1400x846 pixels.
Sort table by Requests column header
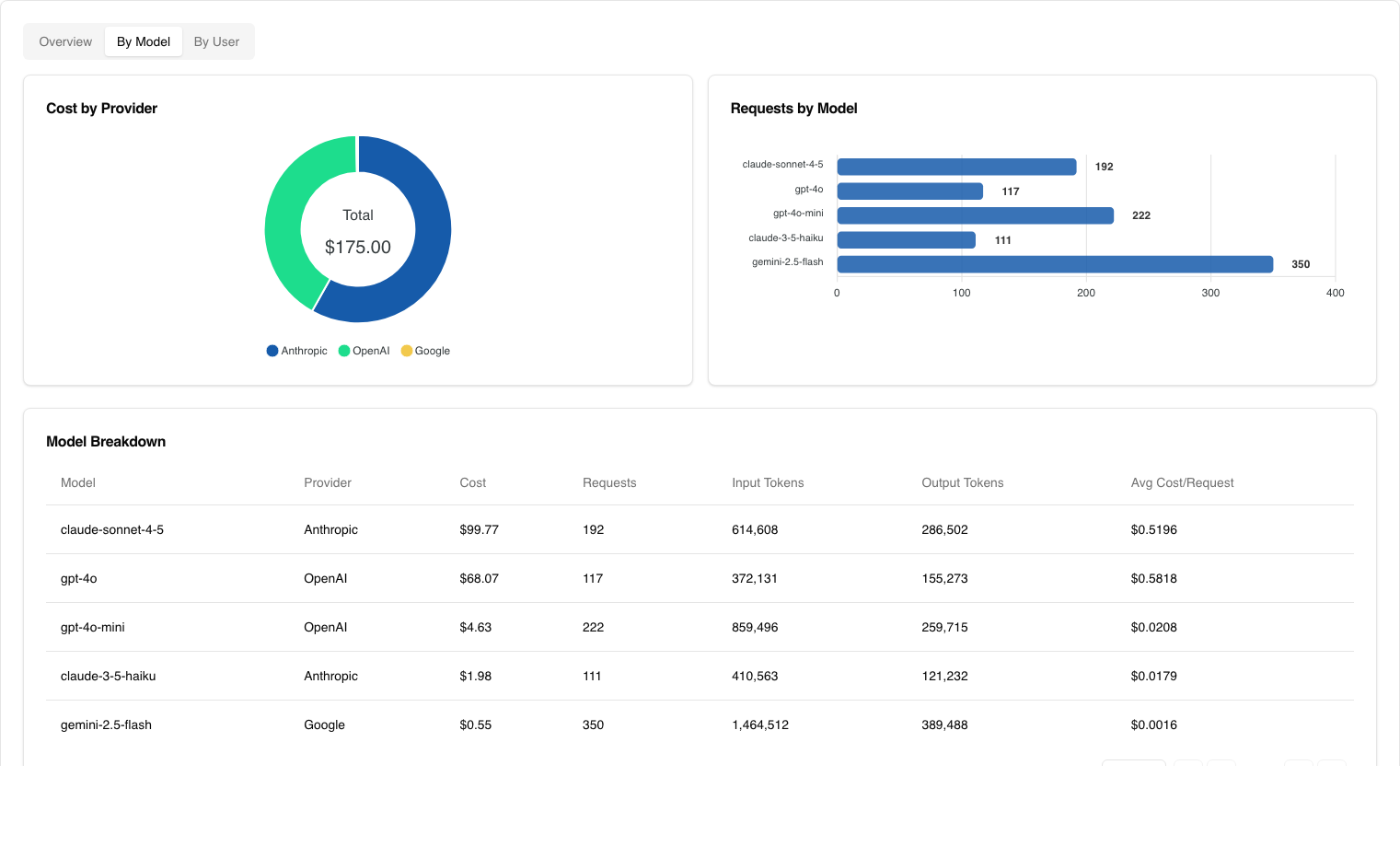pyautogui.click(x=609, y=482)
